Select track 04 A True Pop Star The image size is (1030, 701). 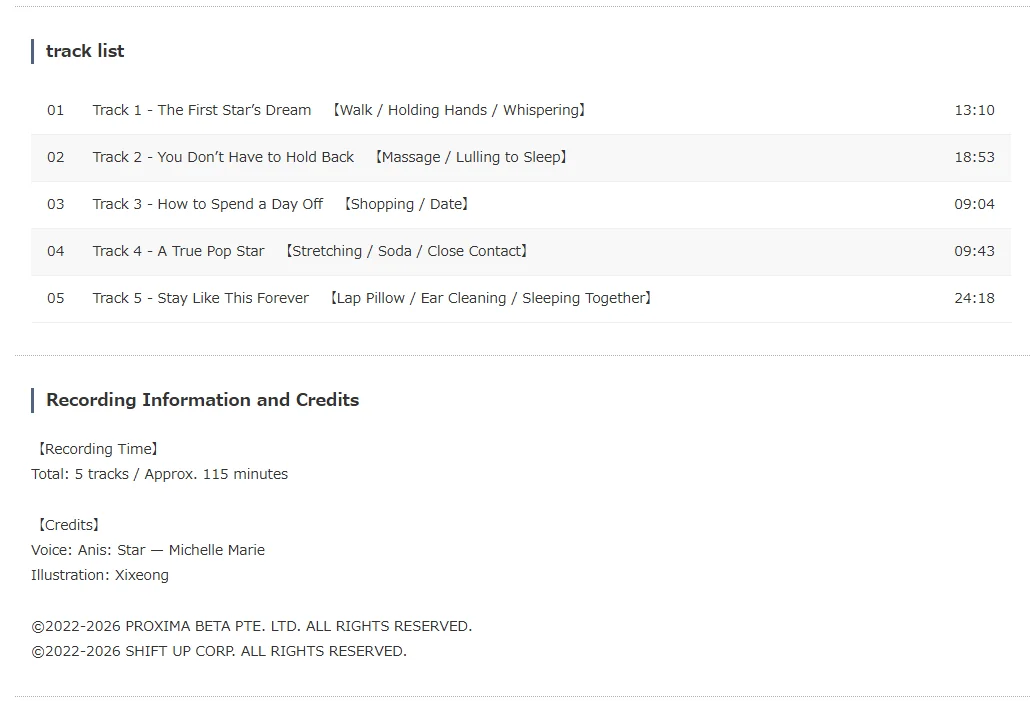click(x=521, y=252)
